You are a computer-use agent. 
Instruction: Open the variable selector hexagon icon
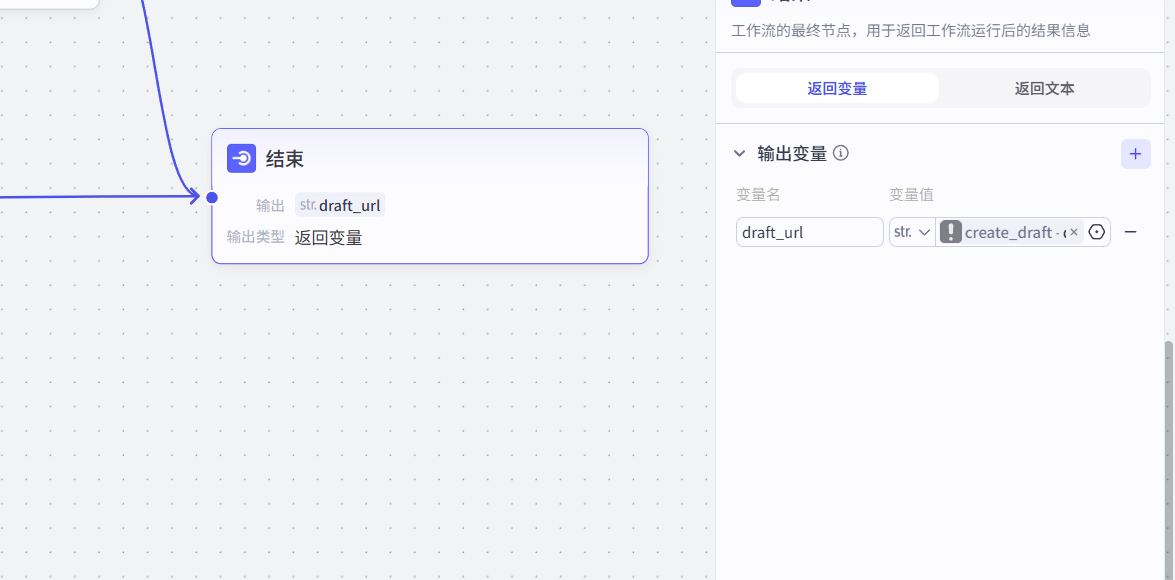click(x=1097, y=232)
